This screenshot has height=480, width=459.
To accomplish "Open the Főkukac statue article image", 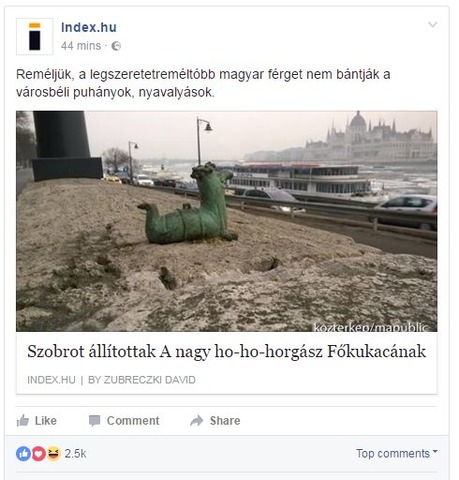I will 227,221.
